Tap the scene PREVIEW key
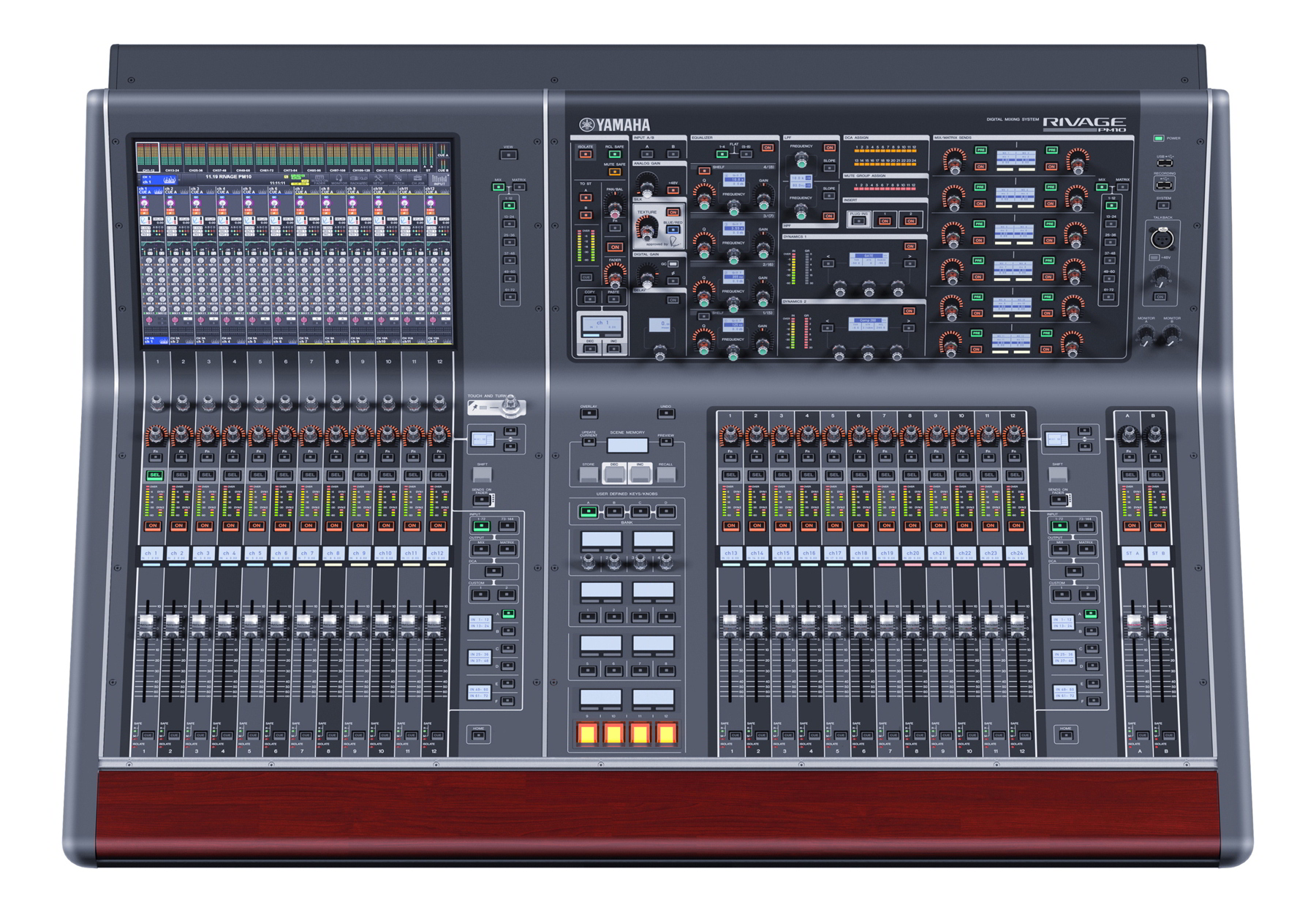 coord(665,442)
